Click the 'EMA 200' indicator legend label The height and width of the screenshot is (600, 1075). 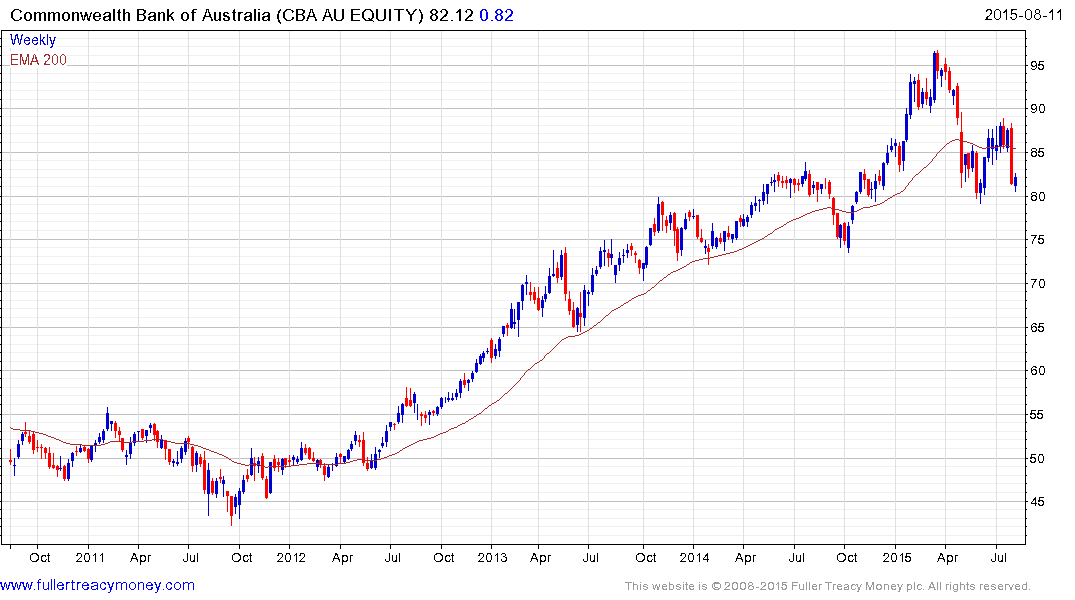(x=38, y=60)
